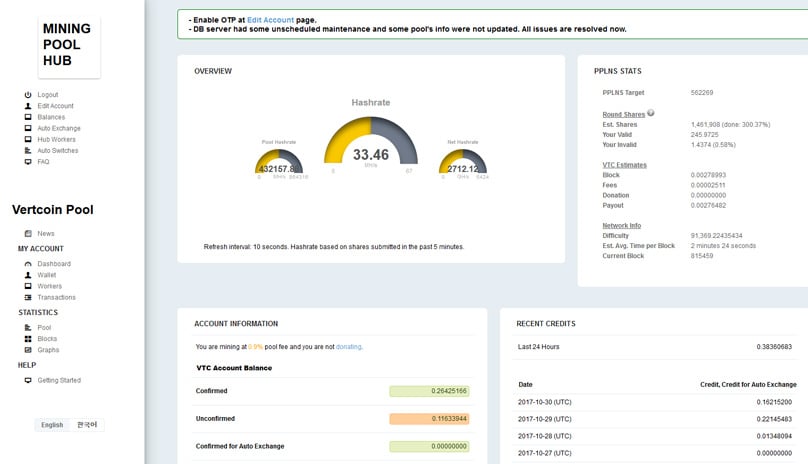Click the Workers monitor icon
The height and width of the screenshot is (464, 808).
28,286
